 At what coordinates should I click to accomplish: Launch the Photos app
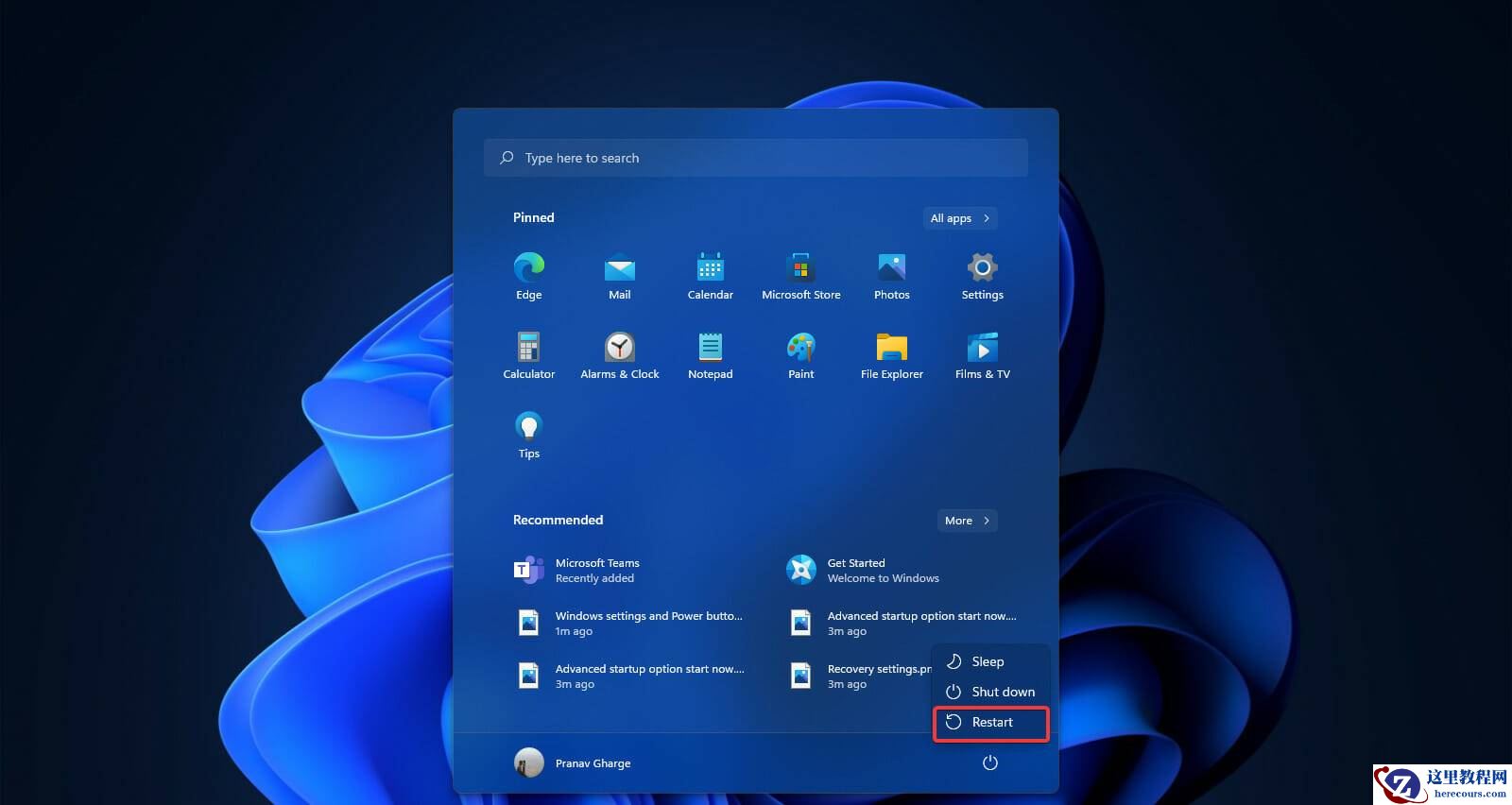pos(892,276)
